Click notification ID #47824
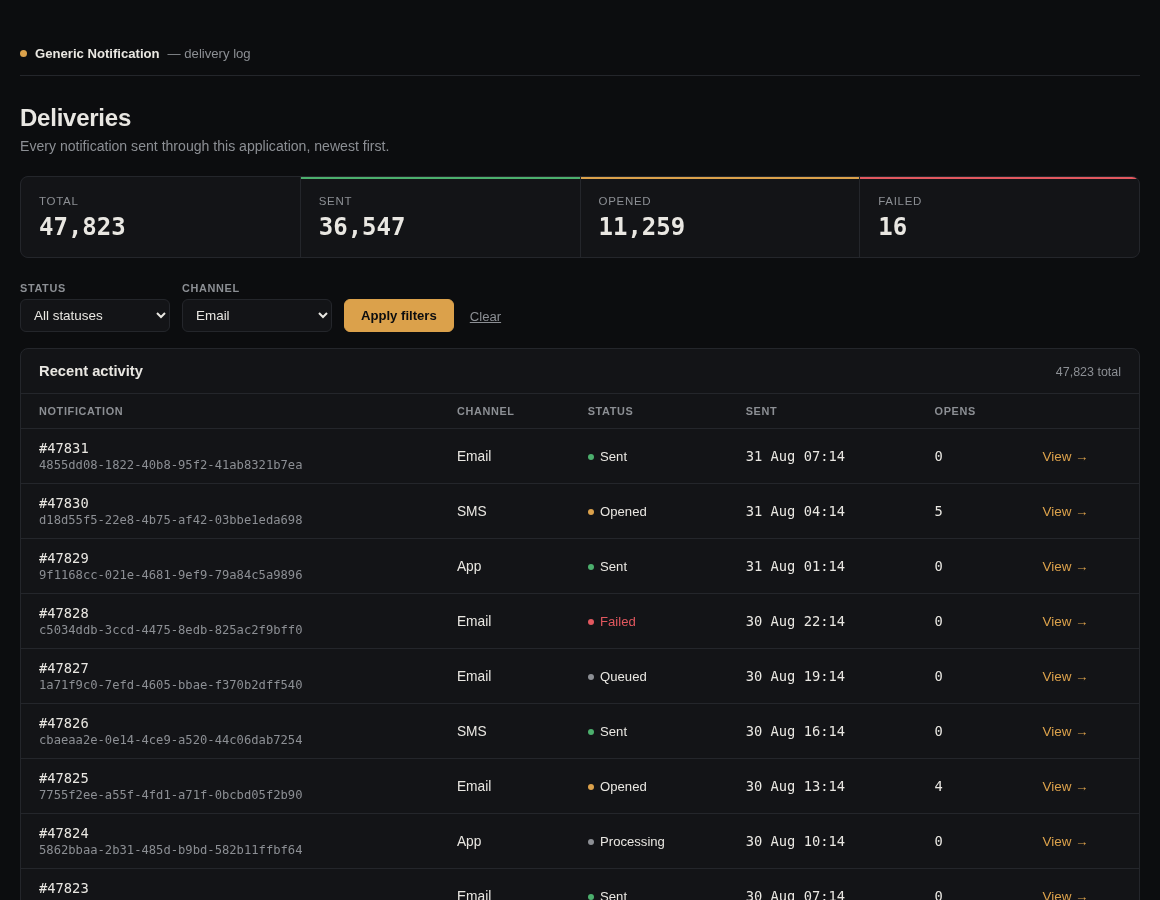This screenshot has height=900, width=1160. point(64,833)
